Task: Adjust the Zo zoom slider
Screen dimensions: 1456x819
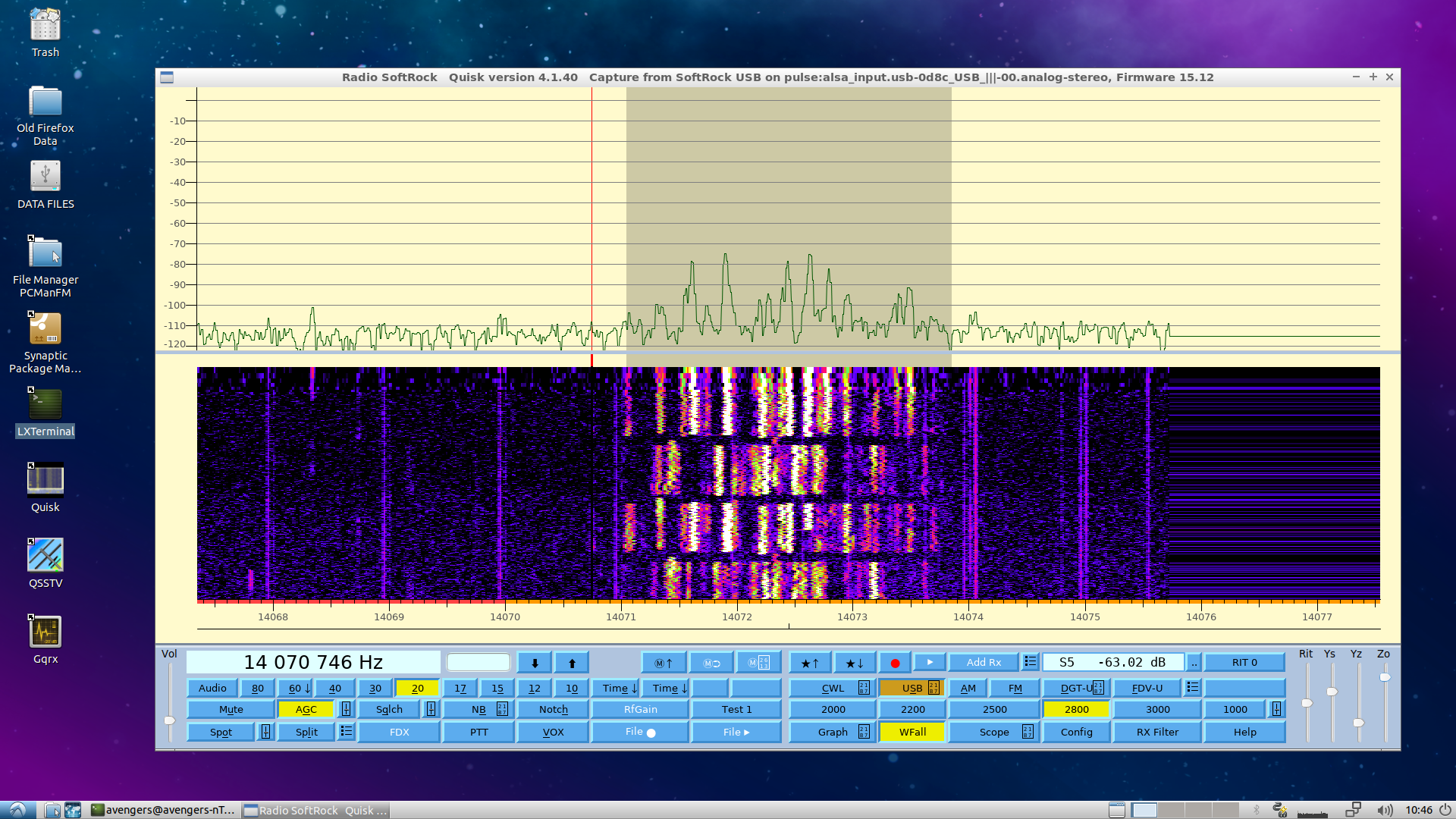Action: (x=1385, y=677)
